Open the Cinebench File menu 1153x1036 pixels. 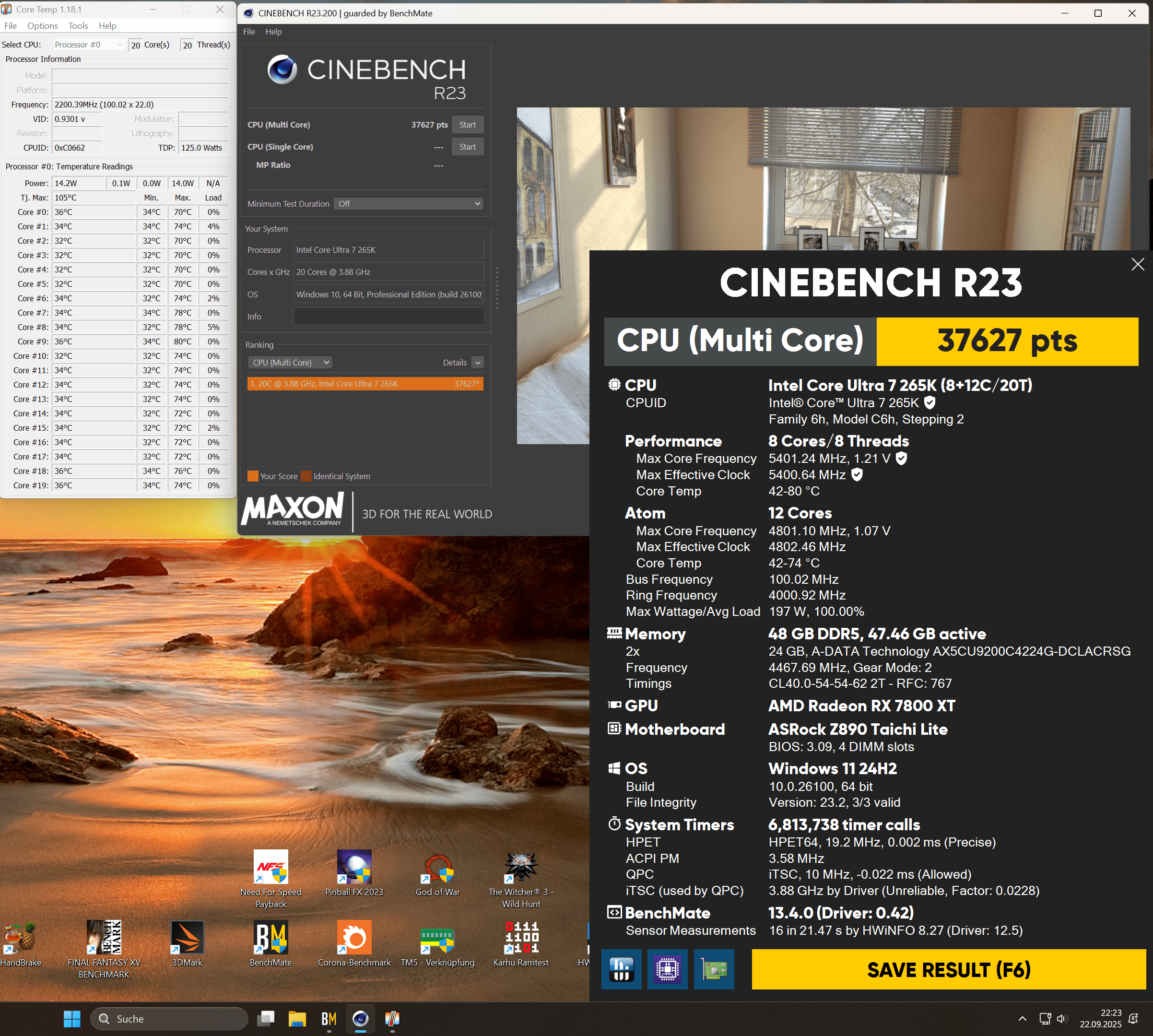[x=249, y=32]
